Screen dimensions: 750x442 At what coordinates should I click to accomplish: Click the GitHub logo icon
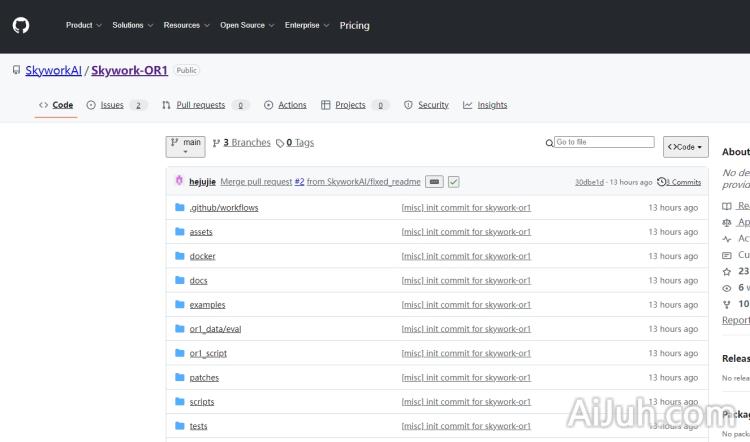(21, 25)
